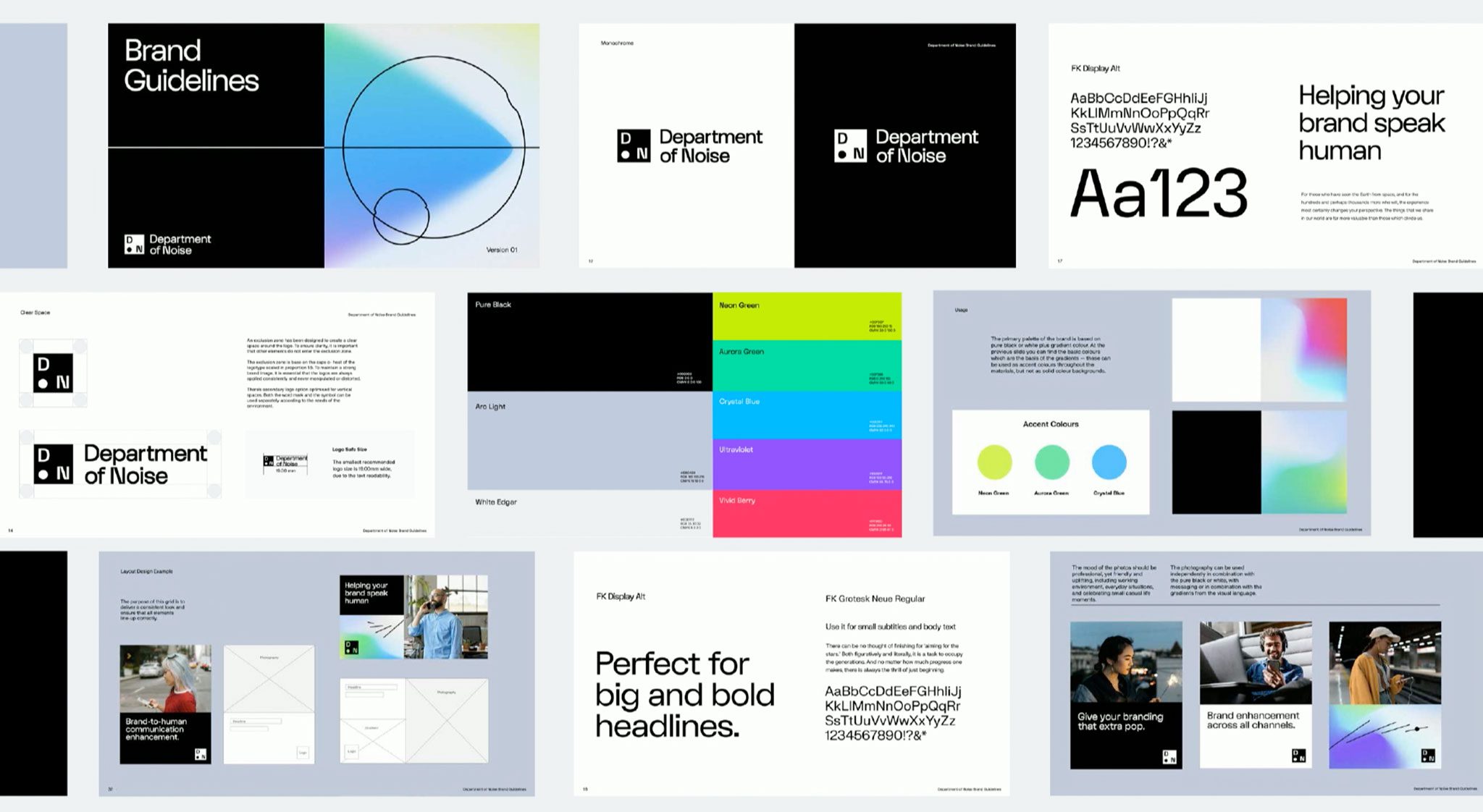Click the 'FK Display Alt' label above 'Perfect for big'
This screenshot has height=812, width=1483.
[x=621, y=596]
